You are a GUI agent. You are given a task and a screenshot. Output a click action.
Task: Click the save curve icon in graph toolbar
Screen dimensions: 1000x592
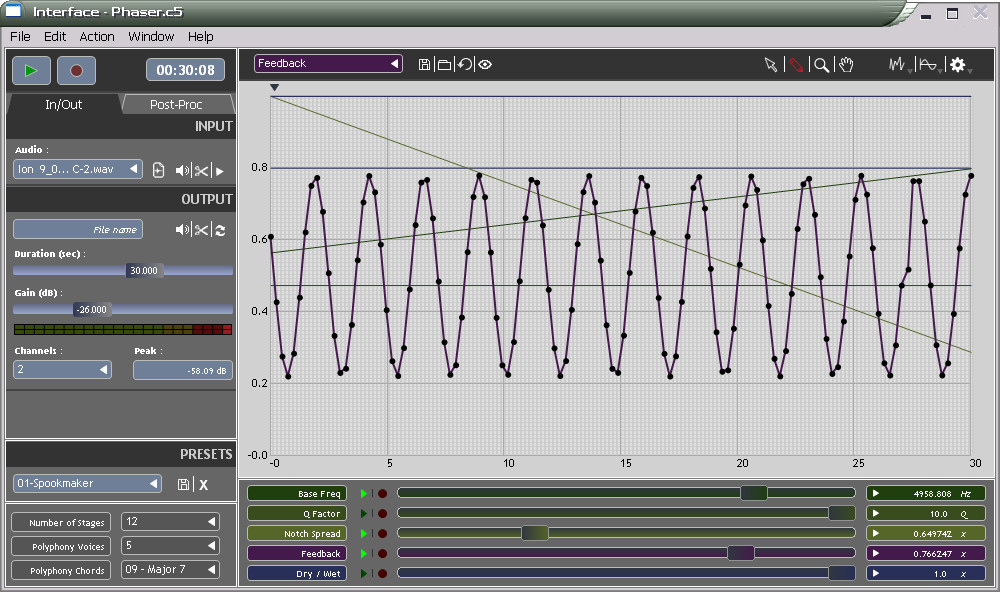click(x=424, y=64)
